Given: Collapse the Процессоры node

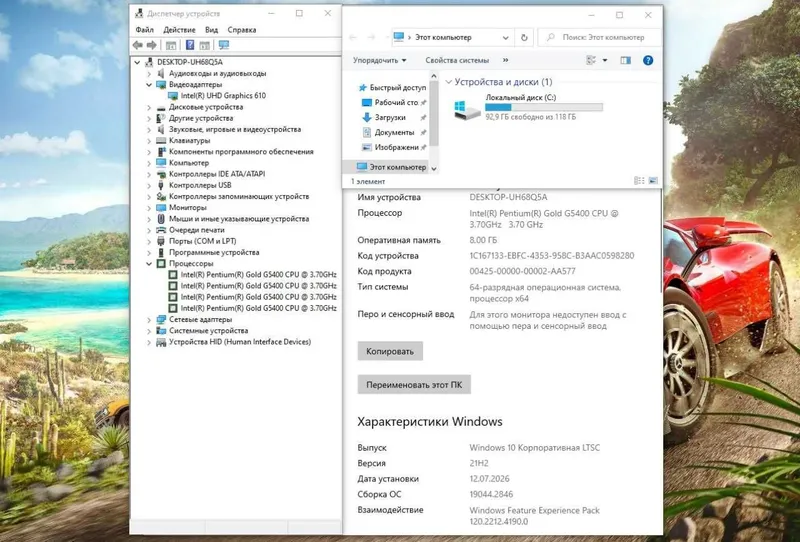Looking at the screenshot, I should pos(149,264).
